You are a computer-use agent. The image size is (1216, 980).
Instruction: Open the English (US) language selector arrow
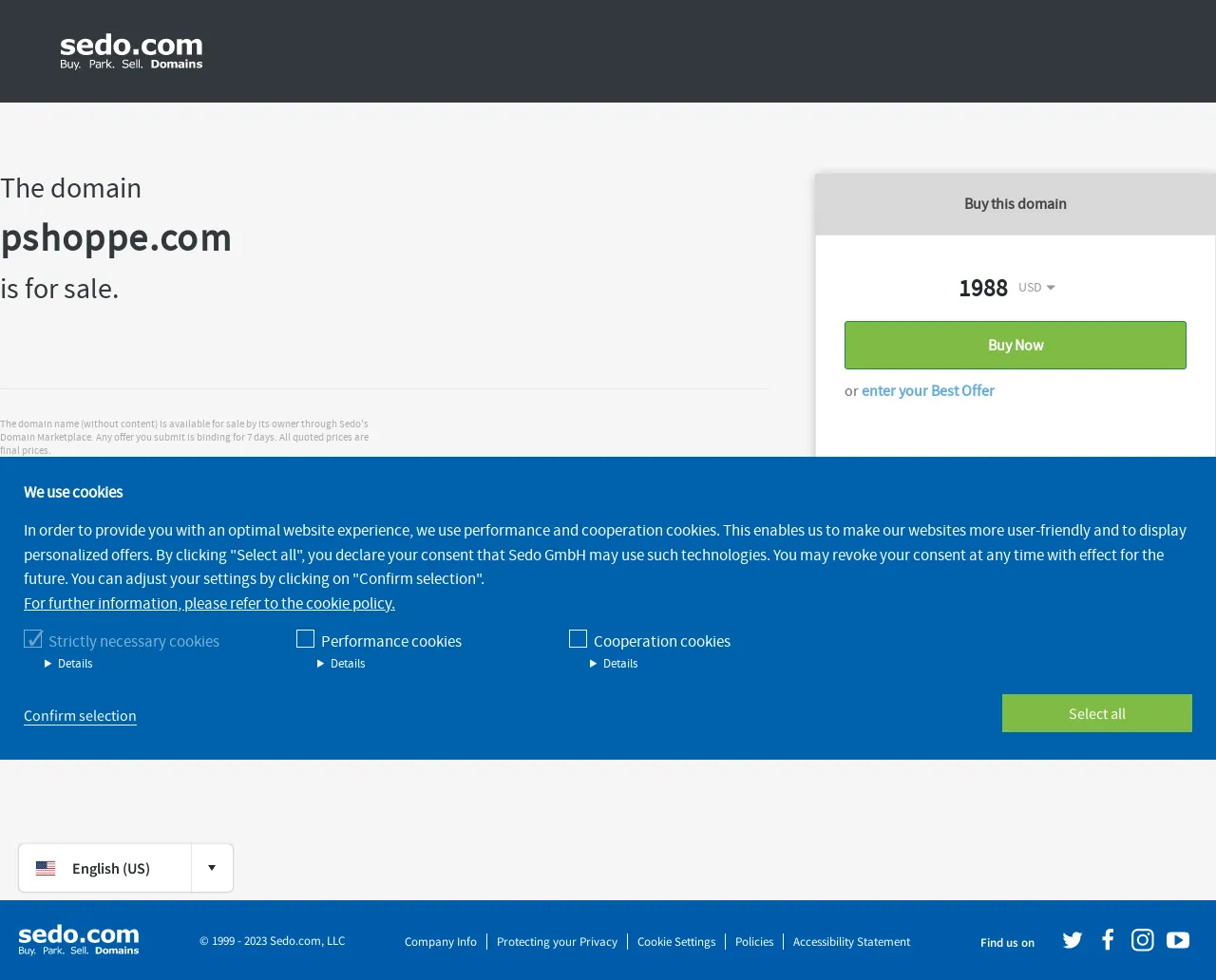pyautogui.click(x=212, y=868)
